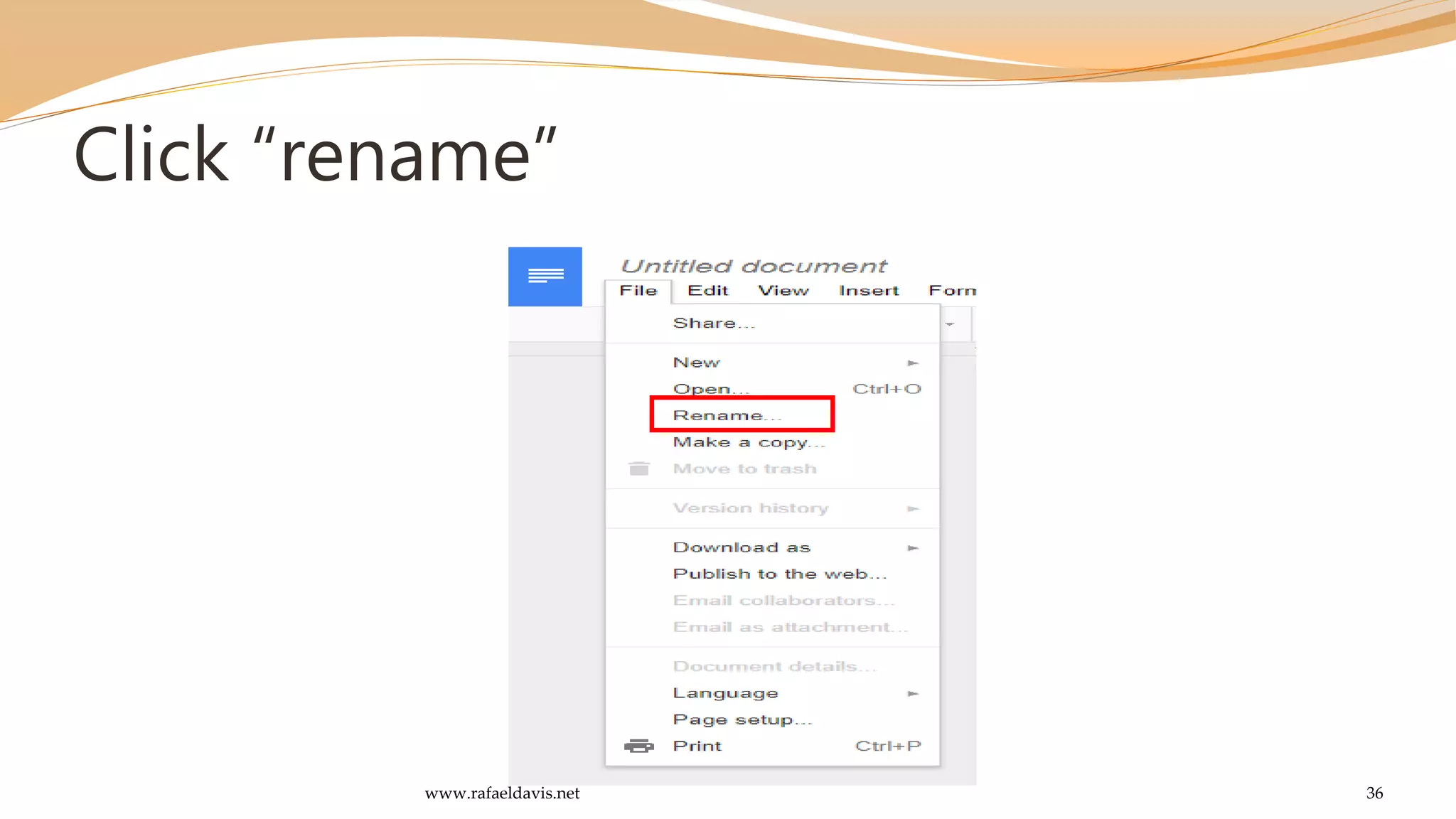Select Page setup... menu item
This screenshot has height=819, width=1456.
tap(742, 719)
